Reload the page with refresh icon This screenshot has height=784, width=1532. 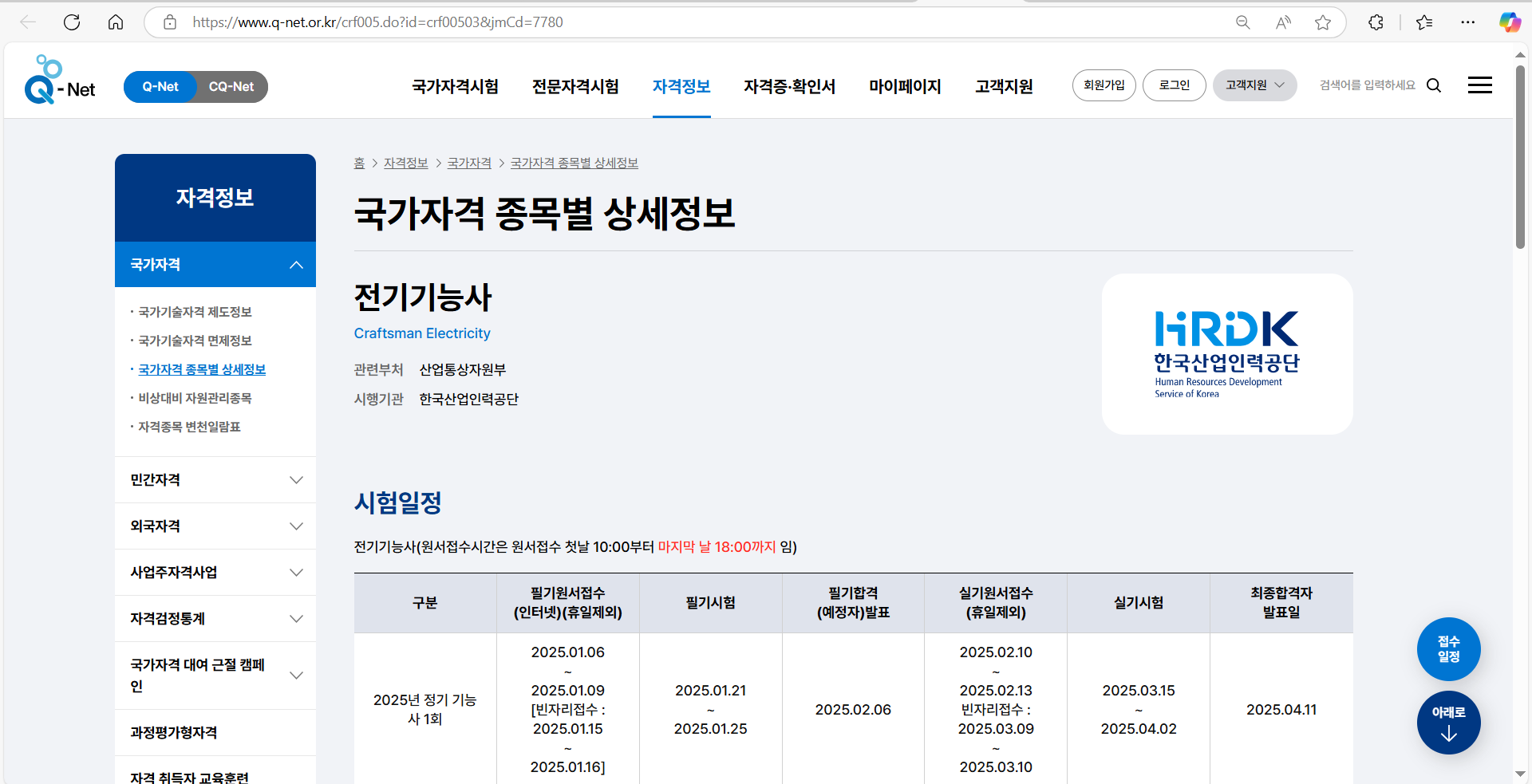tap(72, 22)
